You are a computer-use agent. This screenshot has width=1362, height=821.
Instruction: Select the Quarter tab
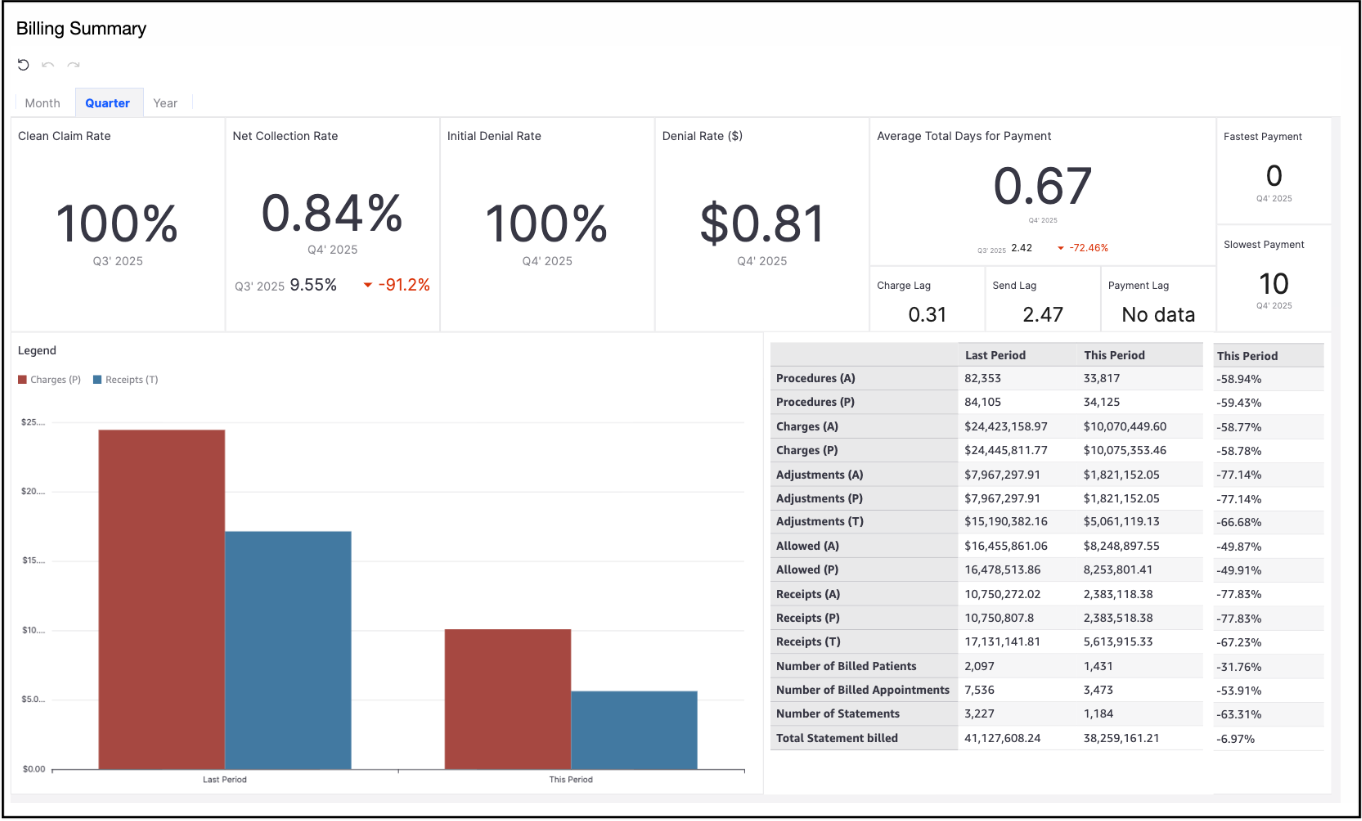click(107, 103)
